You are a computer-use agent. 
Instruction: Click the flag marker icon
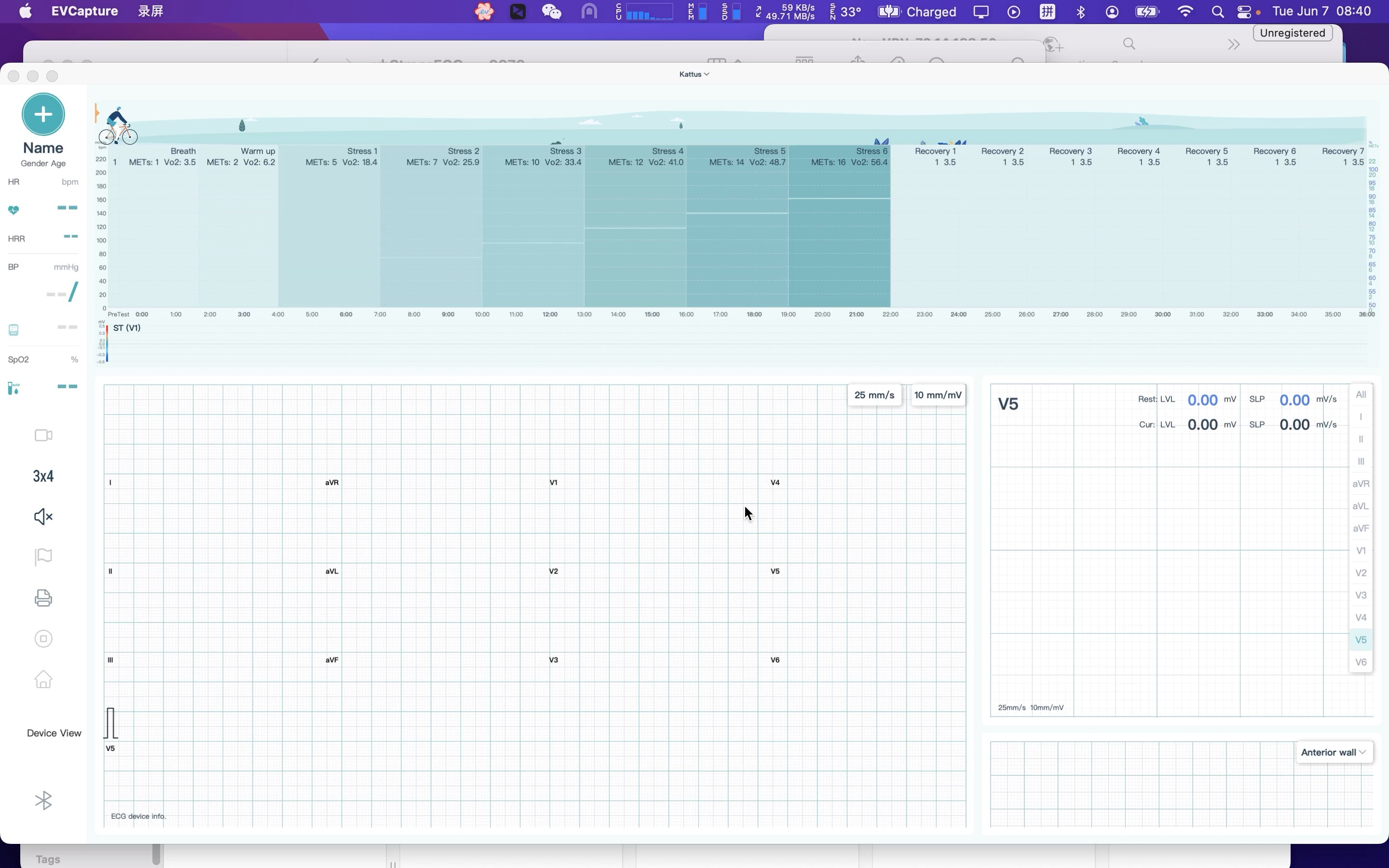(x=43, y=557)
